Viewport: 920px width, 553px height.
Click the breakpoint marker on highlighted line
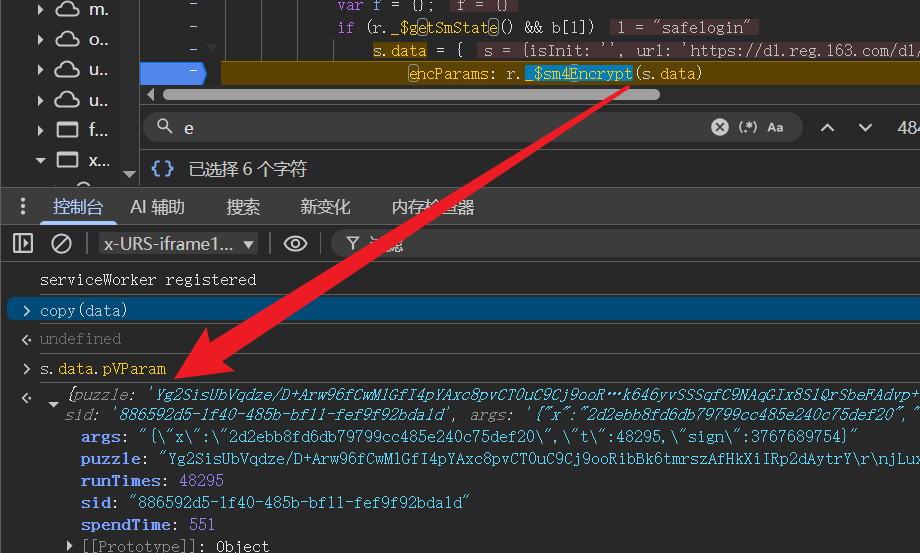pos(174,73)
